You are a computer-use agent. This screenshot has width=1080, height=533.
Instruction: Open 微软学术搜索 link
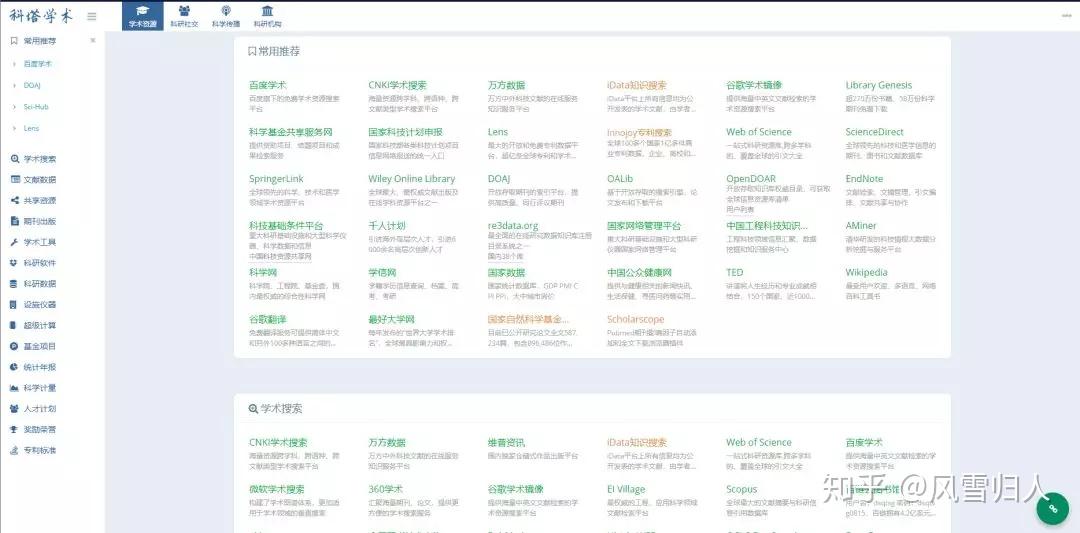pyautogui.click(x=277, y=490)
